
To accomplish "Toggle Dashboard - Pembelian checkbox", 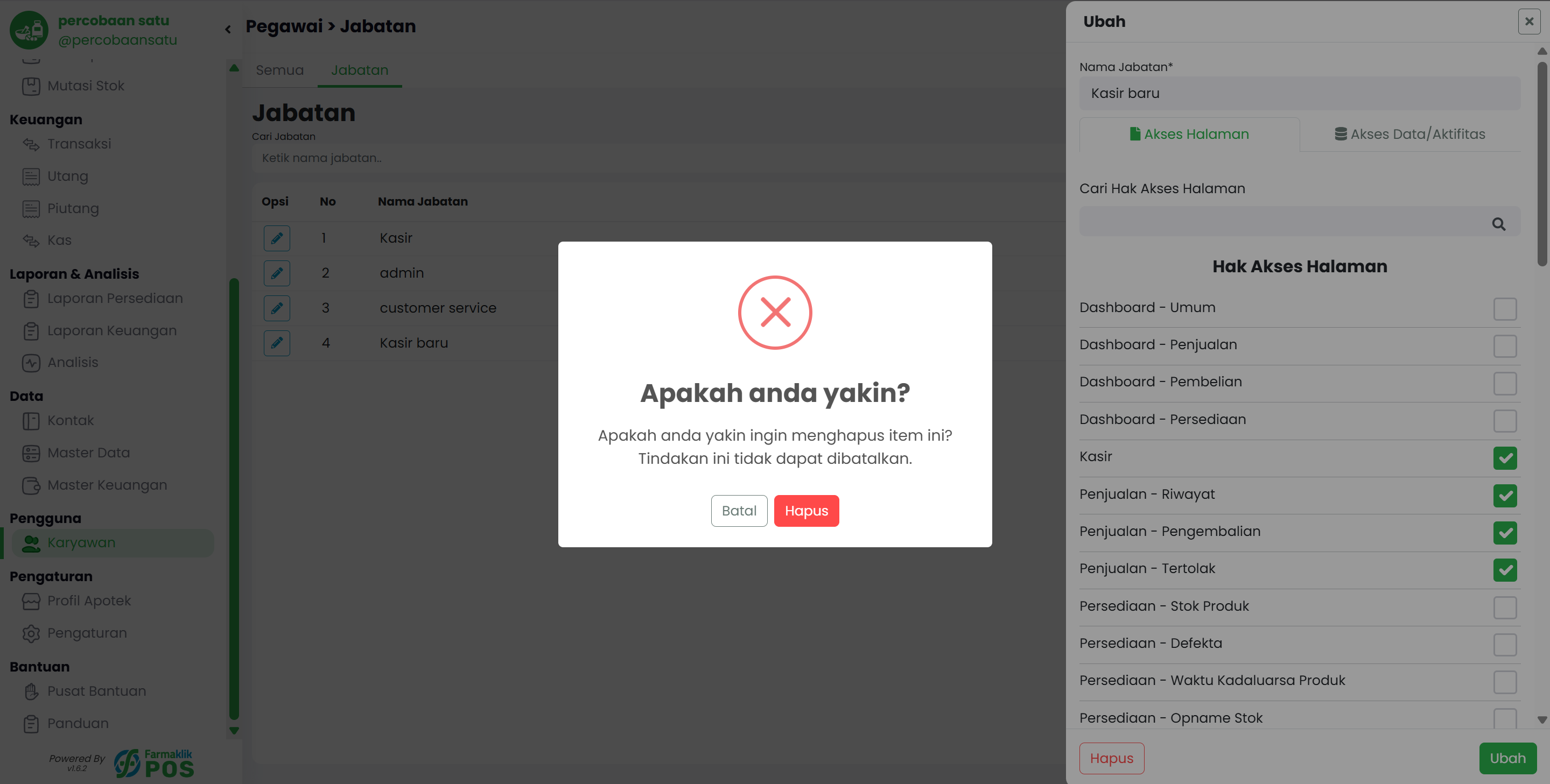I will tap(1505, 384).
